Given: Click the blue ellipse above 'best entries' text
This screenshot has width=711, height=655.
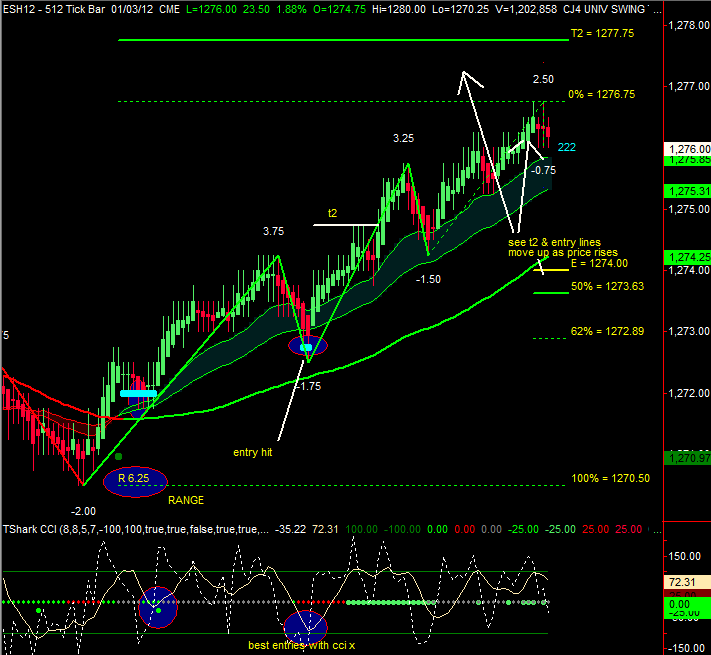Looking at the screenshot, I should pyautogui.click(x=306, y=627).
